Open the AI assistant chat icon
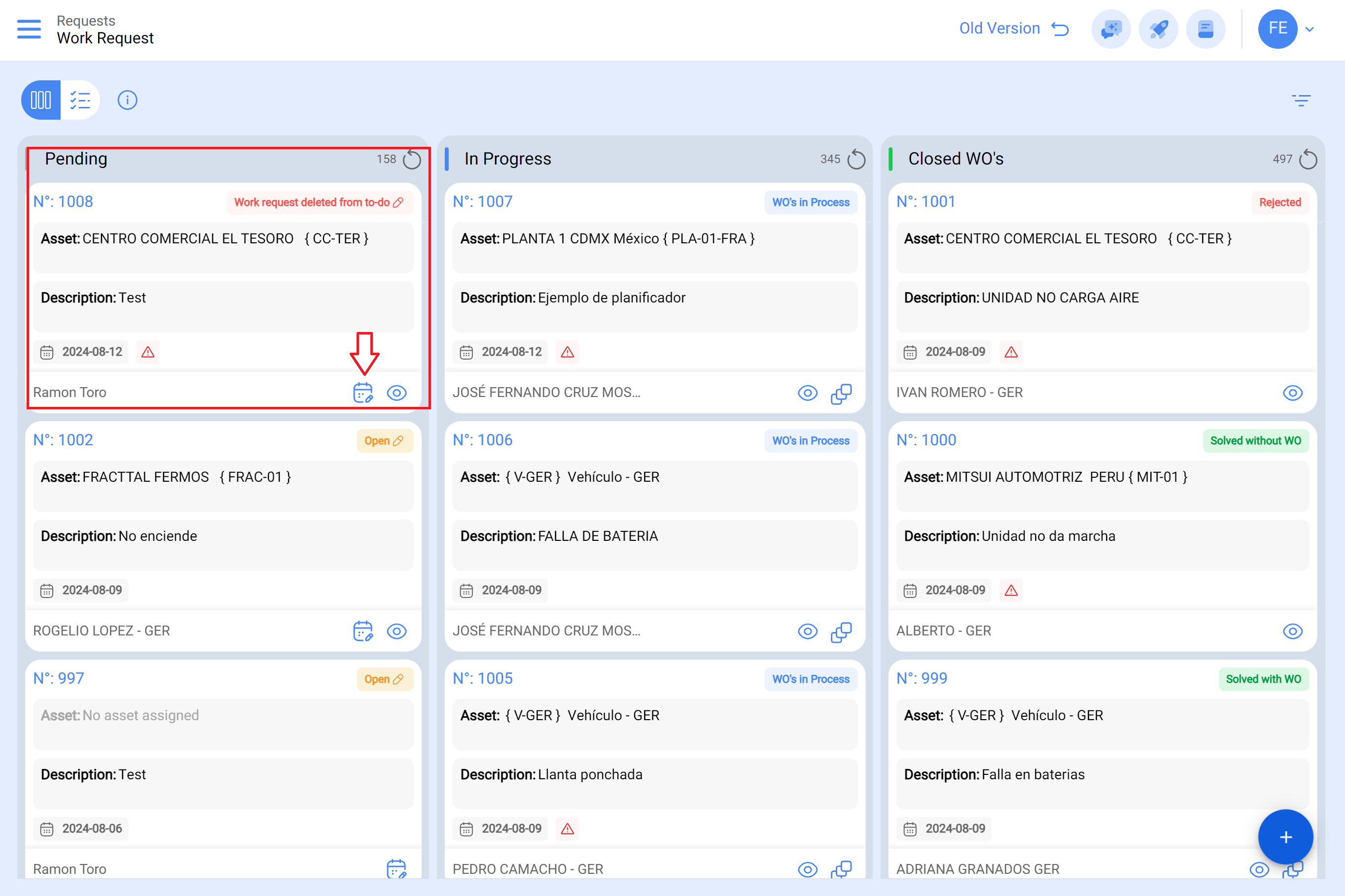The height and width of the screenshot is (896, 1345). pyautogui.click(x=1110, y=29)
